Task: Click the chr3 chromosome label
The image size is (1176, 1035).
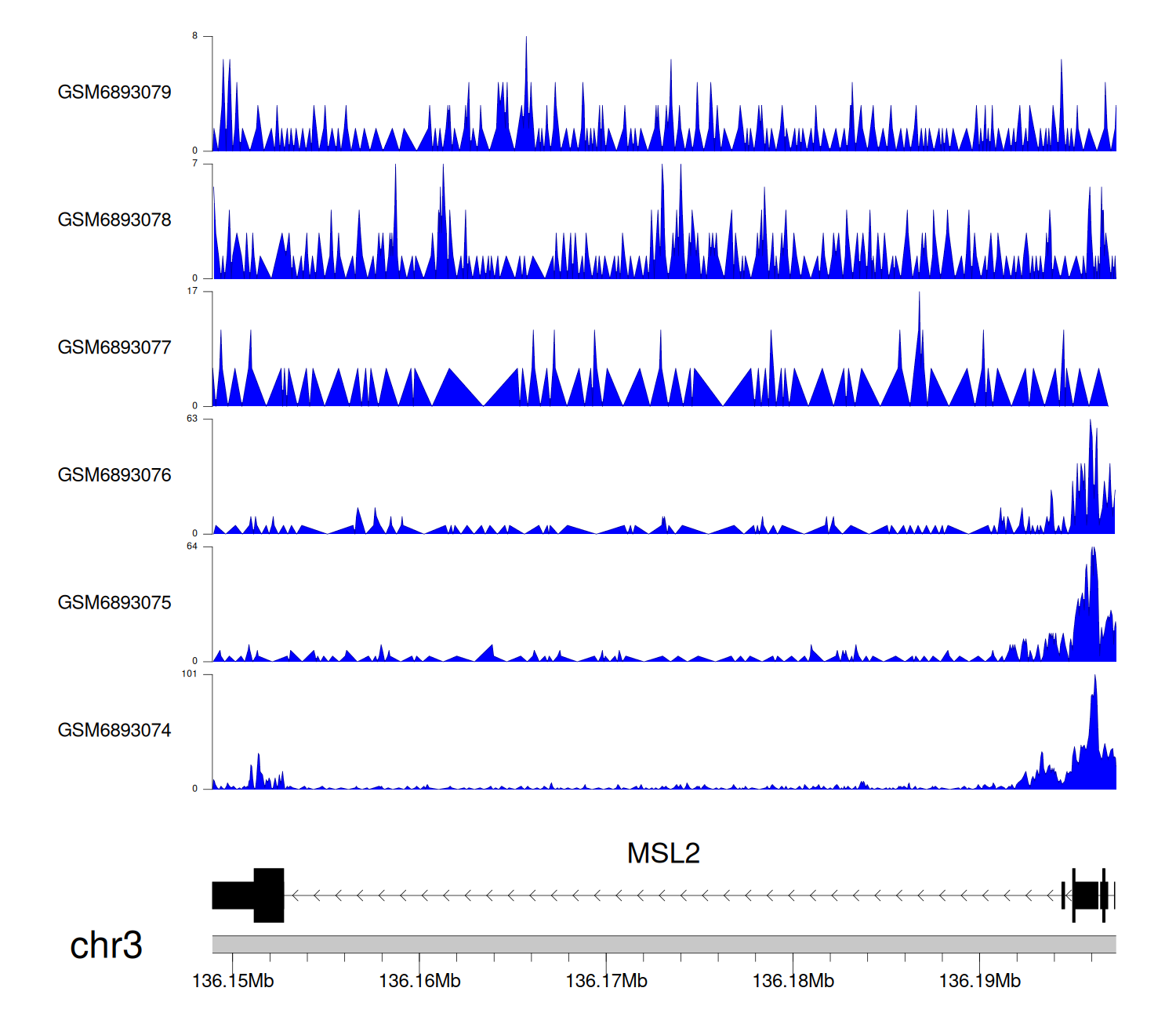Action: click(106, 946)
